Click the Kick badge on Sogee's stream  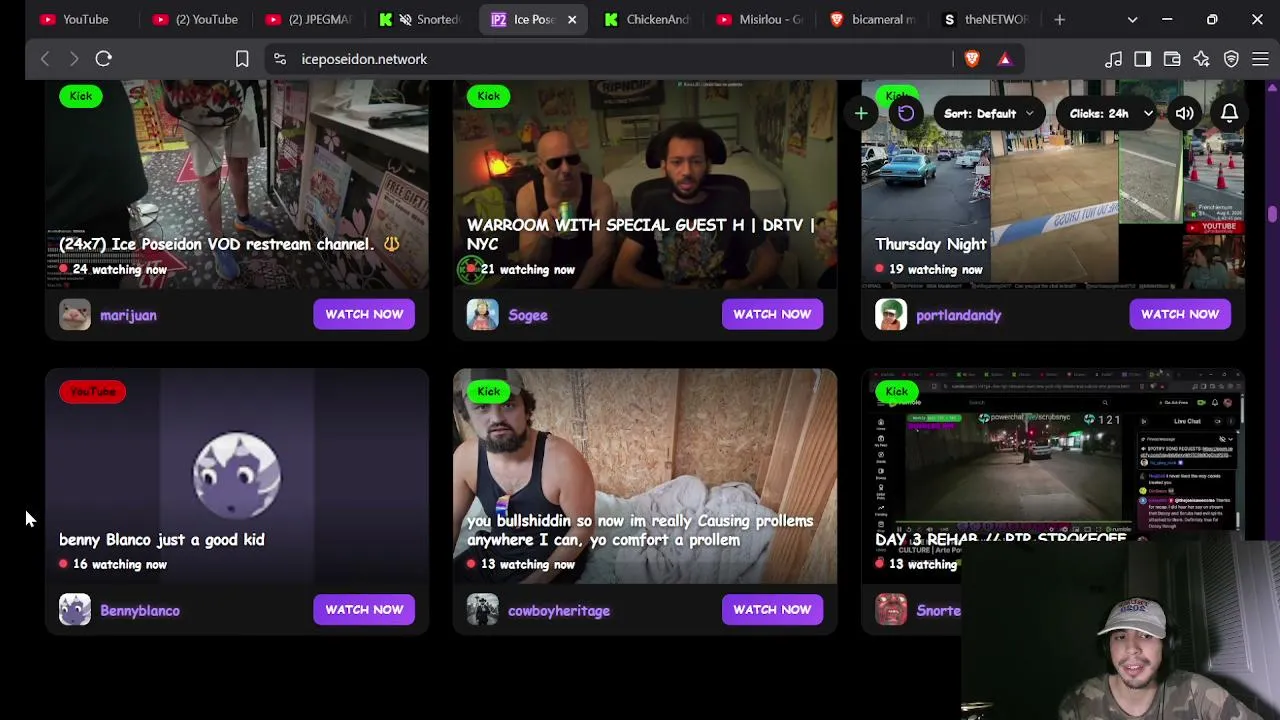click(488, 96)
